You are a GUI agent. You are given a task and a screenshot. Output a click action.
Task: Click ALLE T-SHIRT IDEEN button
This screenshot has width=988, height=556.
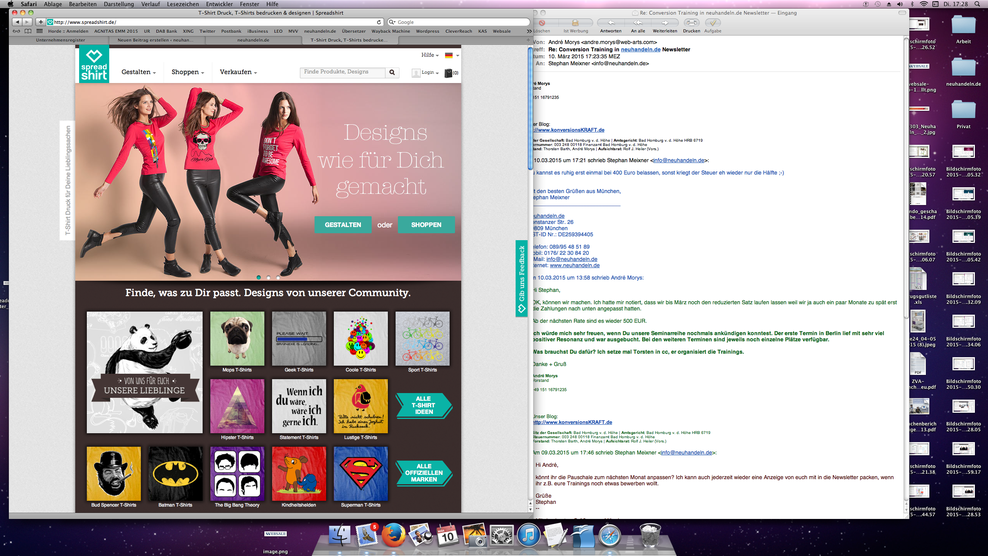tap(423, 405)
